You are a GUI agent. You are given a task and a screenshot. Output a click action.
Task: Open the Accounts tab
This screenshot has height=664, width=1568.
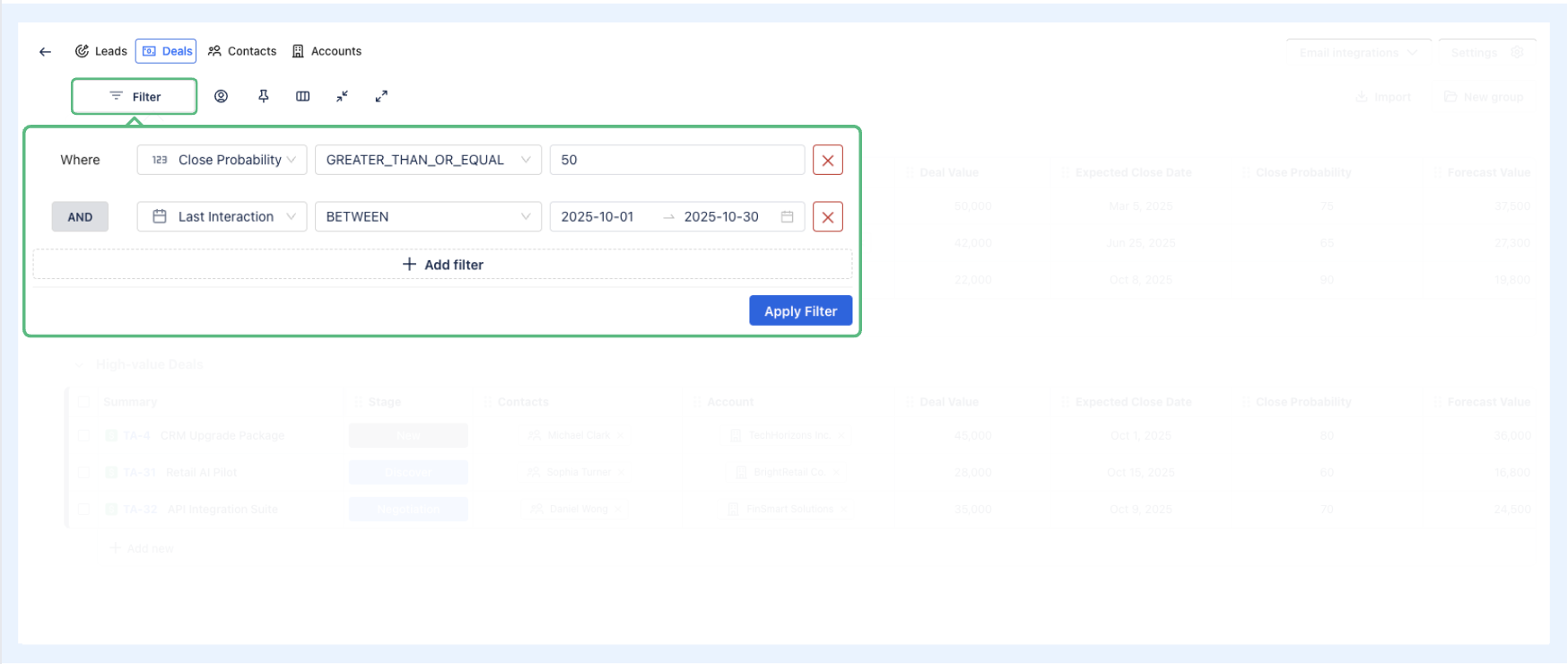pos(327,51)
